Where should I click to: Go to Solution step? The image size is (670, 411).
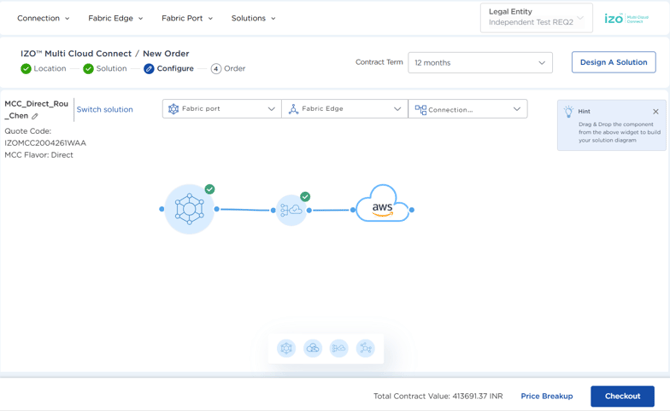[x=105, y=68]
